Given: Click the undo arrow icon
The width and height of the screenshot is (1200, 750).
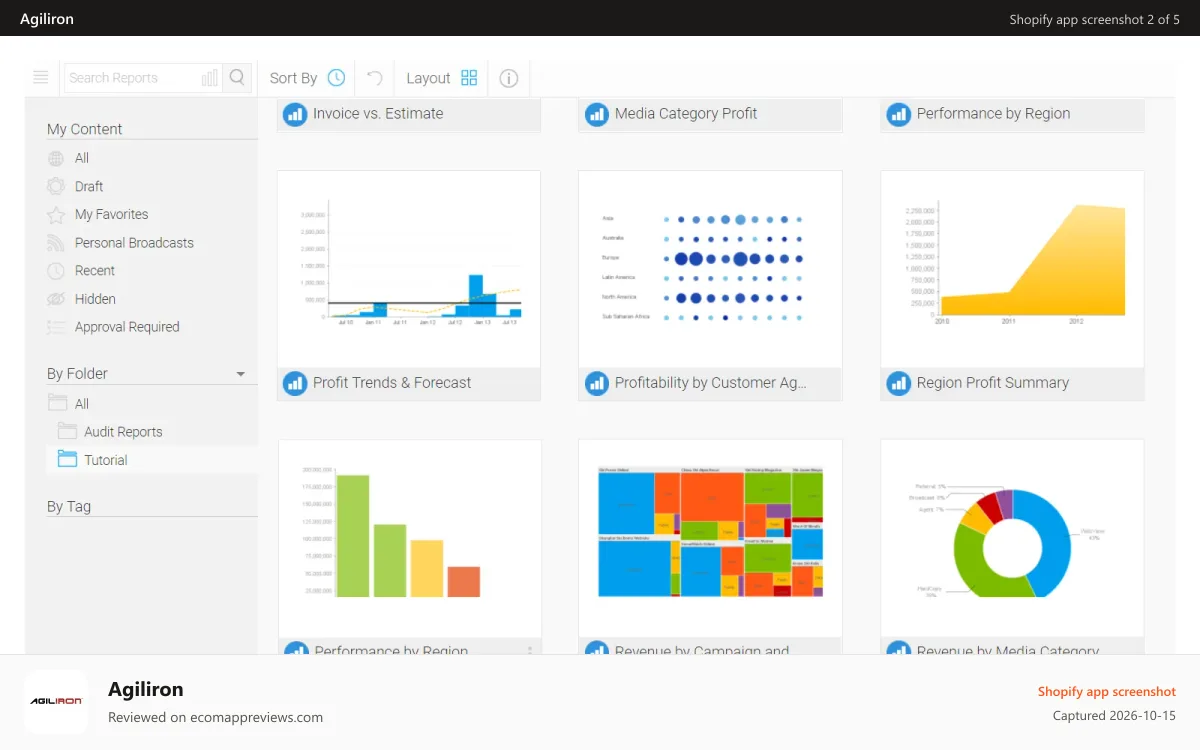Looking at the screenshot, I should [375, 77].
